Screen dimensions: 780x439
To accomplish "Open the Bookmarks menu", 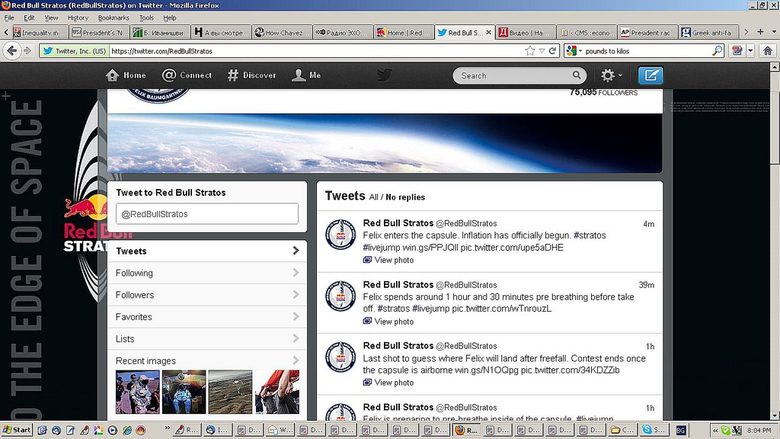I will (x=113, y=17).
